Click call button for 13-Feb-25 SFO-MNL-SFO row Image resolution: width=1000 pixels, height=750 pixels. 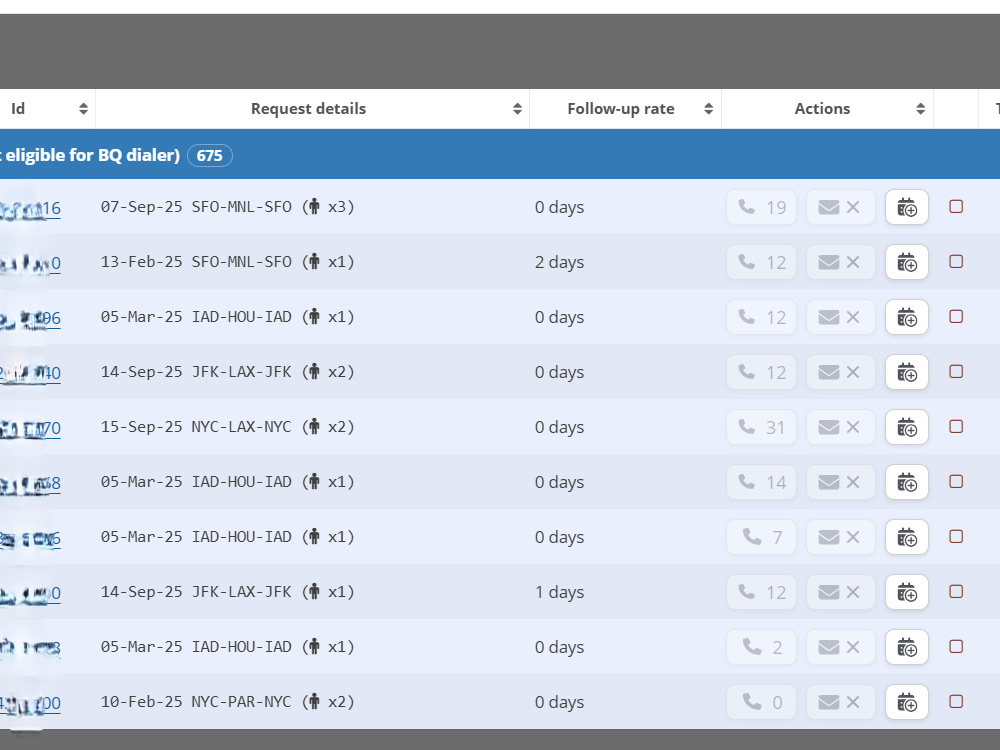click(x=761, y=262)
